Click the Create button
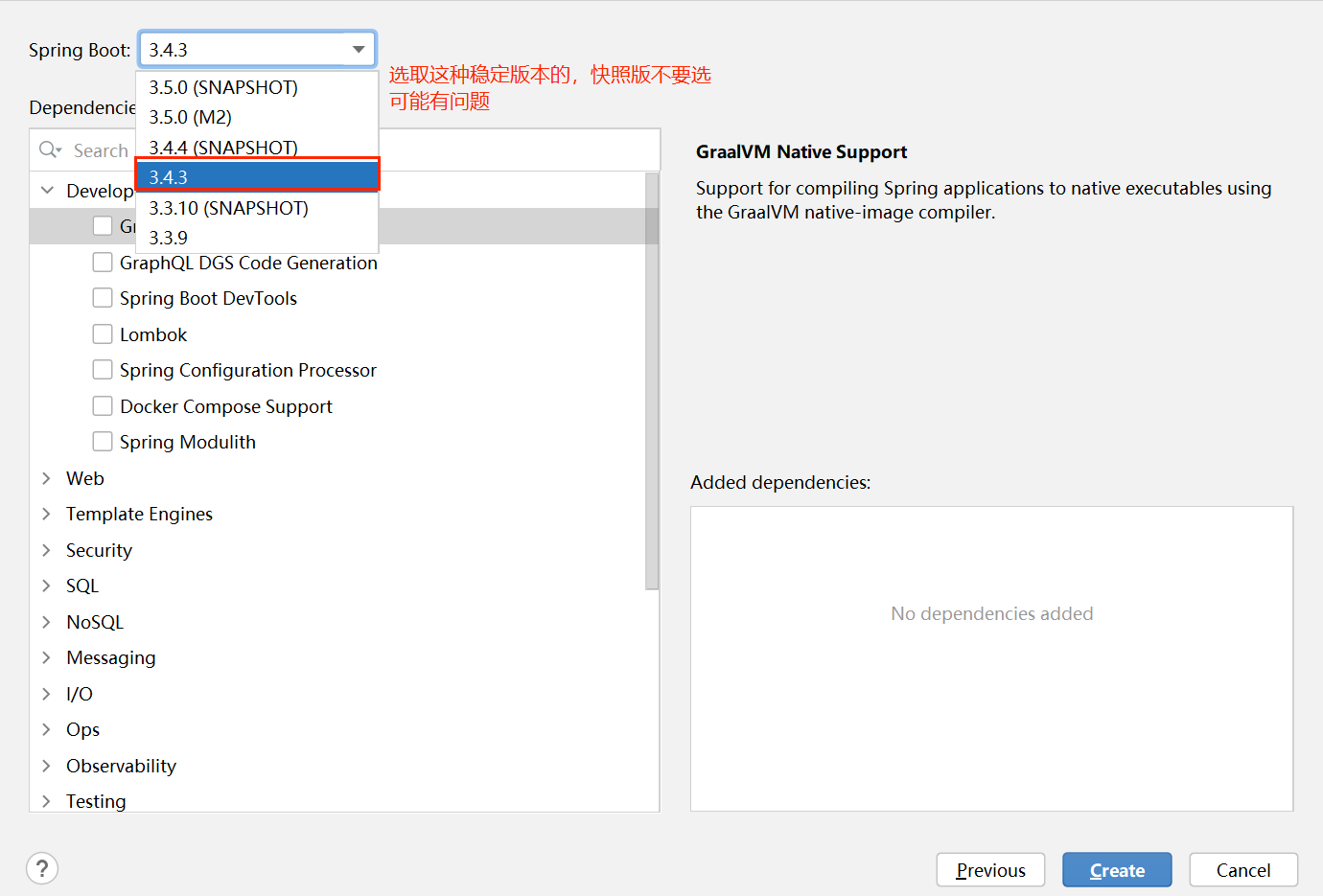 (x=1117, y=870)
